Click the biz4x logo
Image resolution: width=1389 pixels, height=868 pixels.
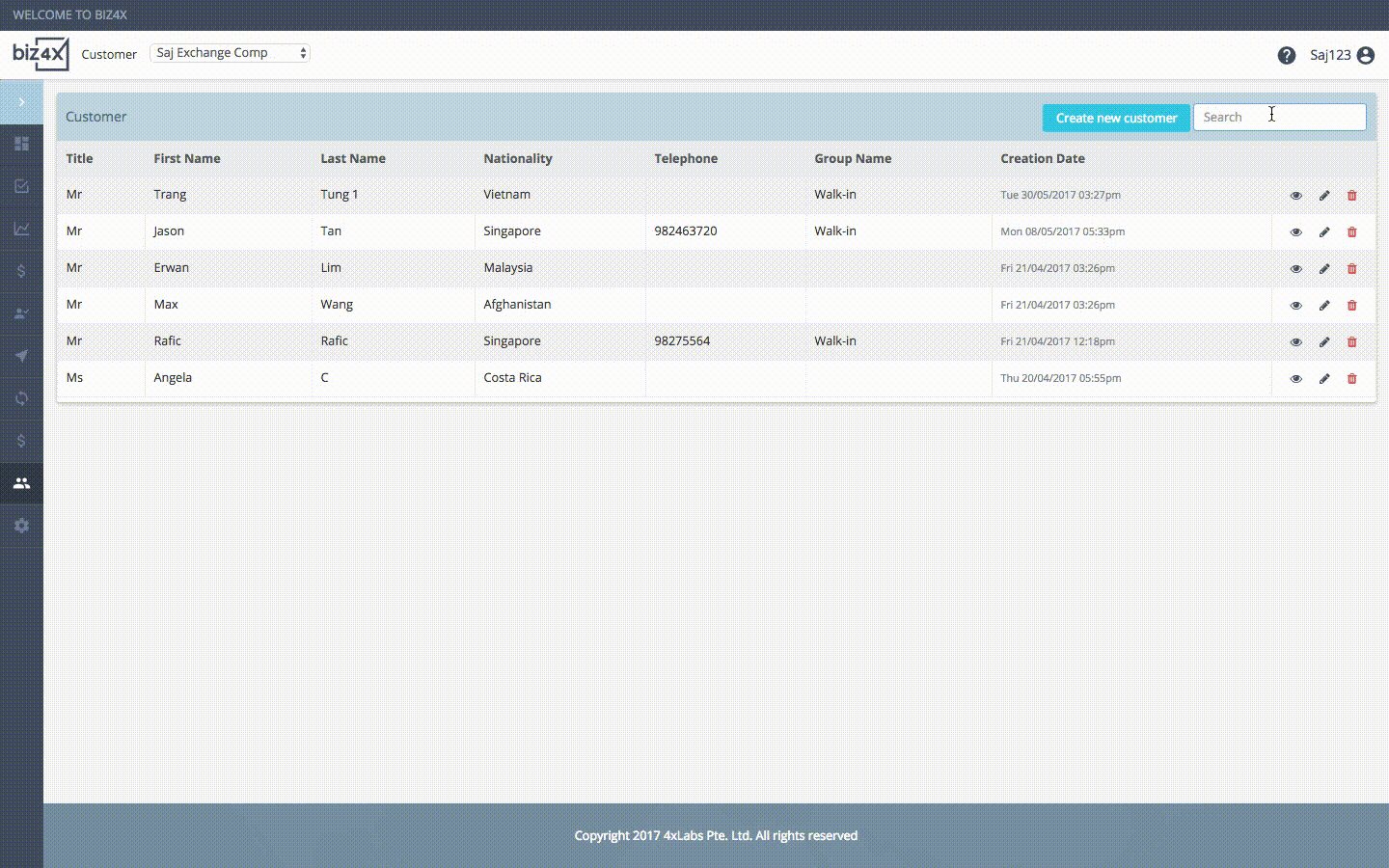pos(41,54)
